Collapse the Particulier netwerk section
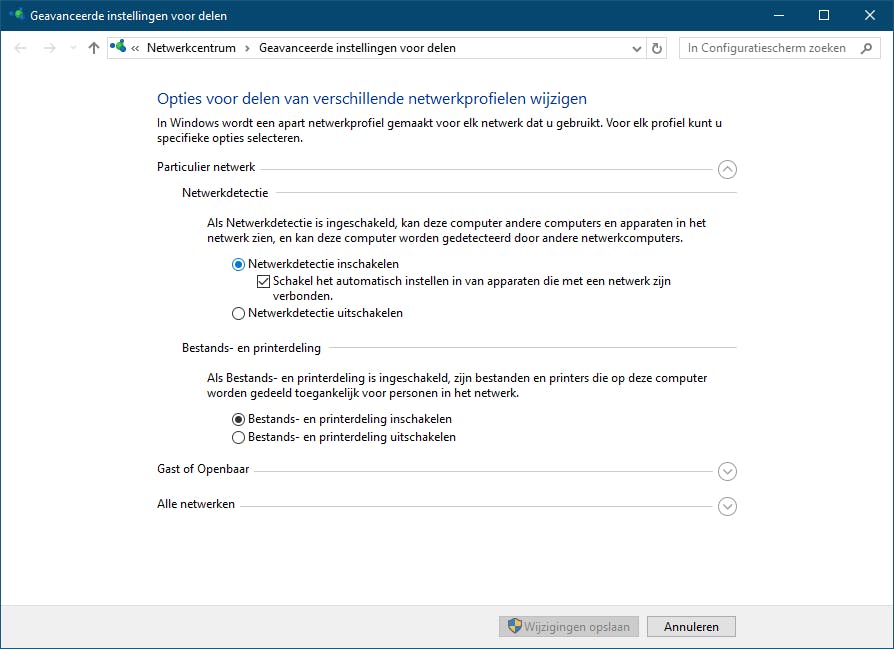The image size is (894, 649). (728, 169)
